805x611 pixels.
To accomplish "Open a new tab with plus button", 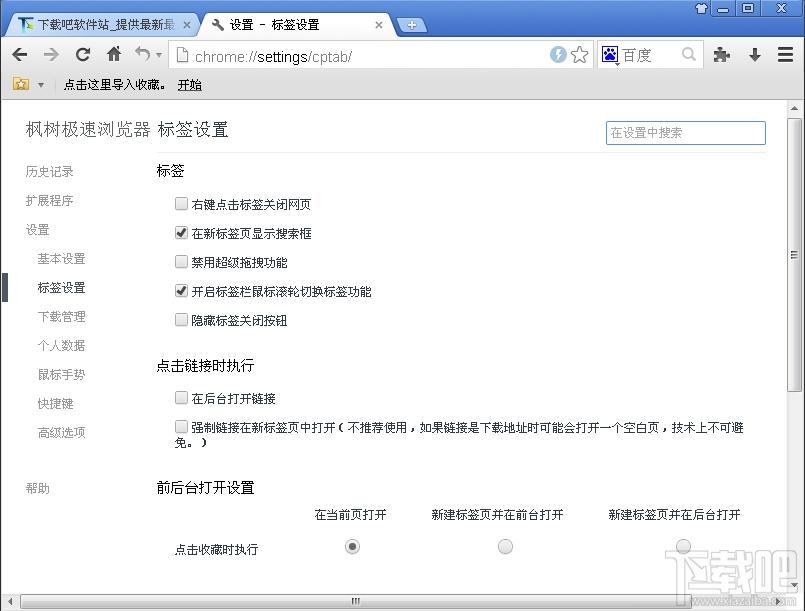I will click(412, 25).
